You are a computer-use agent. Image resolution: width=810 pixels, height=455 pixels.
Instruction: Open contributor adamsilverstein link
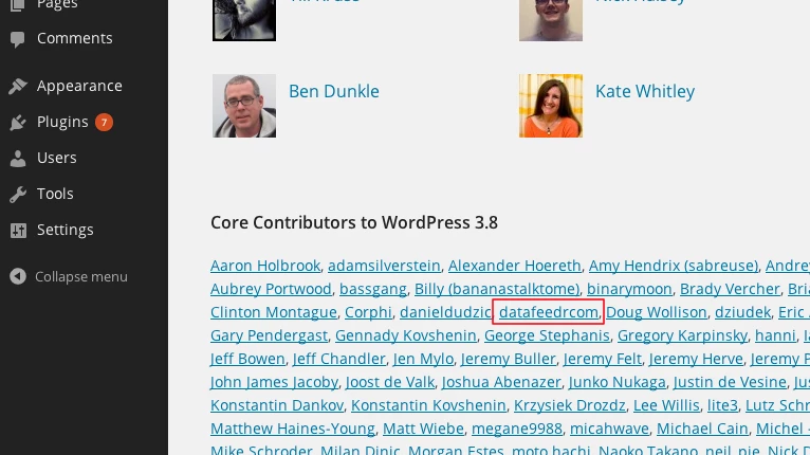[384, 265]
